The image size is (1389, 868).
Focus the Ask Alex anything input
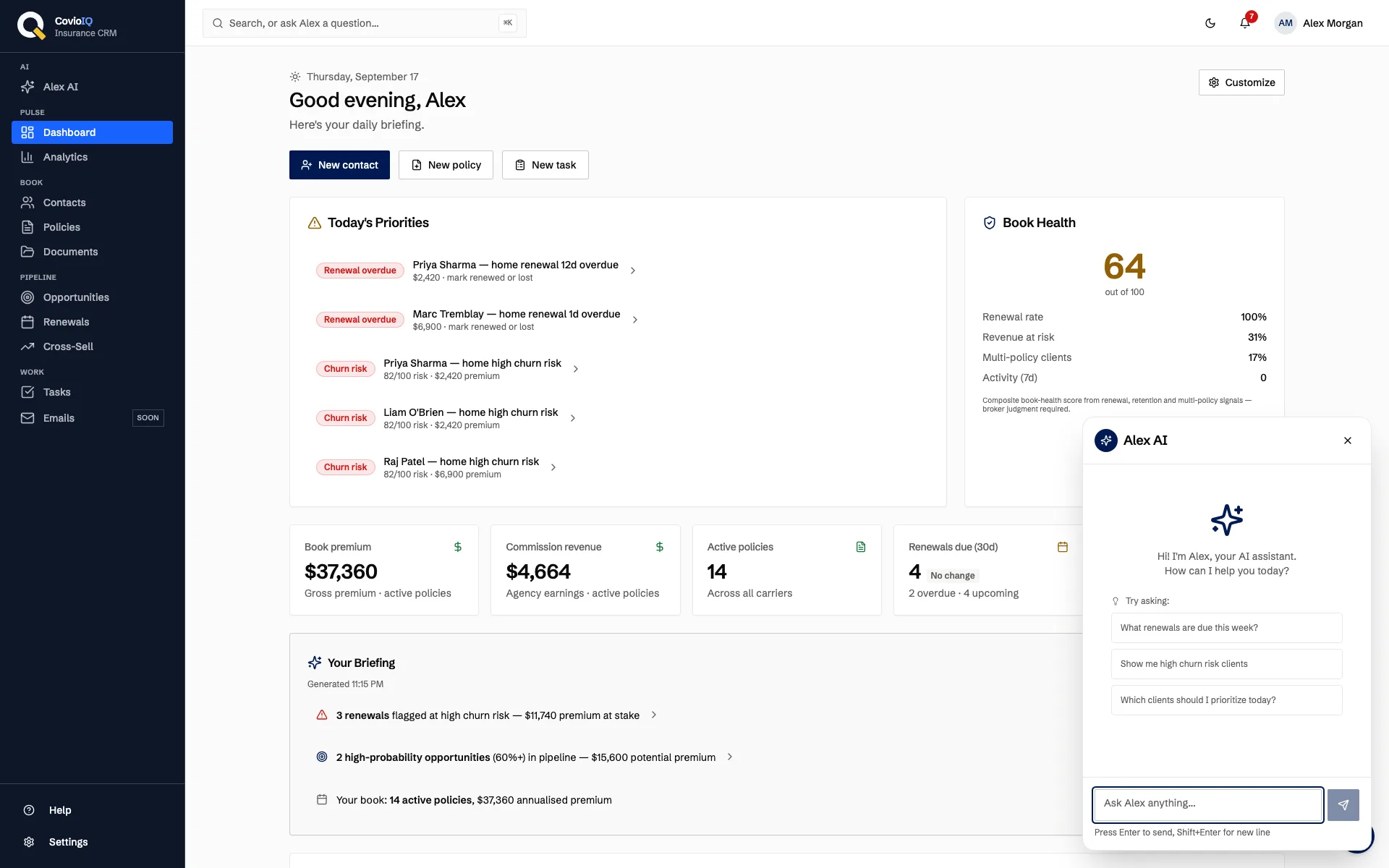tap(1208, 804)
